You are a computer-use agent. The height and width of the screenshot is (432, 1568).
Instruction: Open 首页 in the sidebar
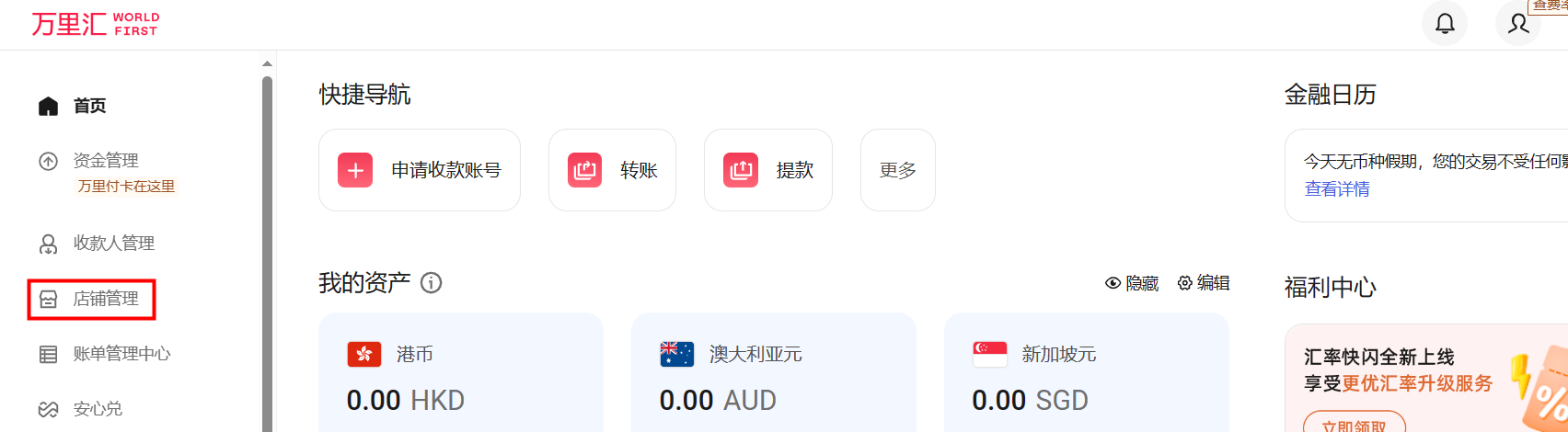[89, 106]
